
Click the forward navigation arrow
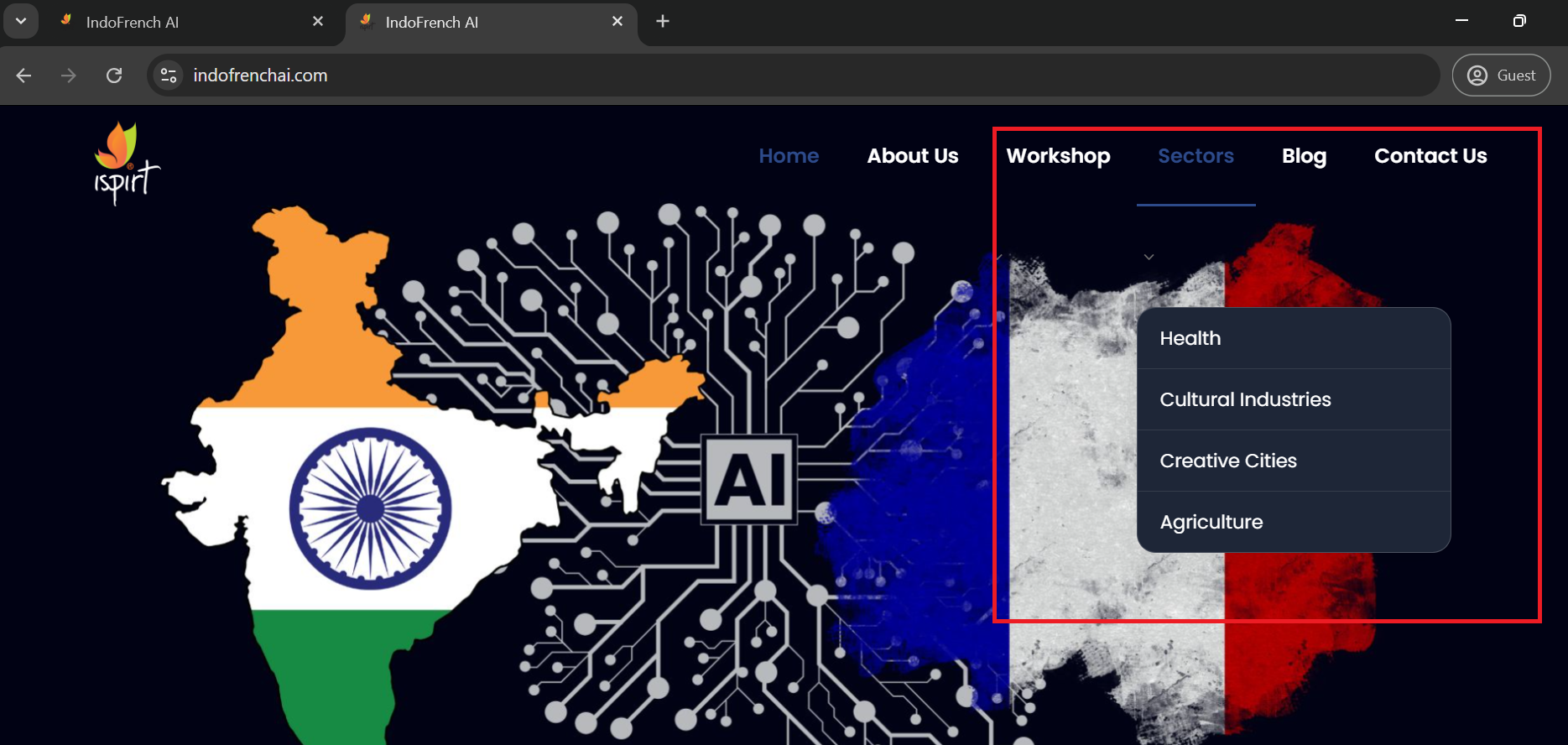69,76
